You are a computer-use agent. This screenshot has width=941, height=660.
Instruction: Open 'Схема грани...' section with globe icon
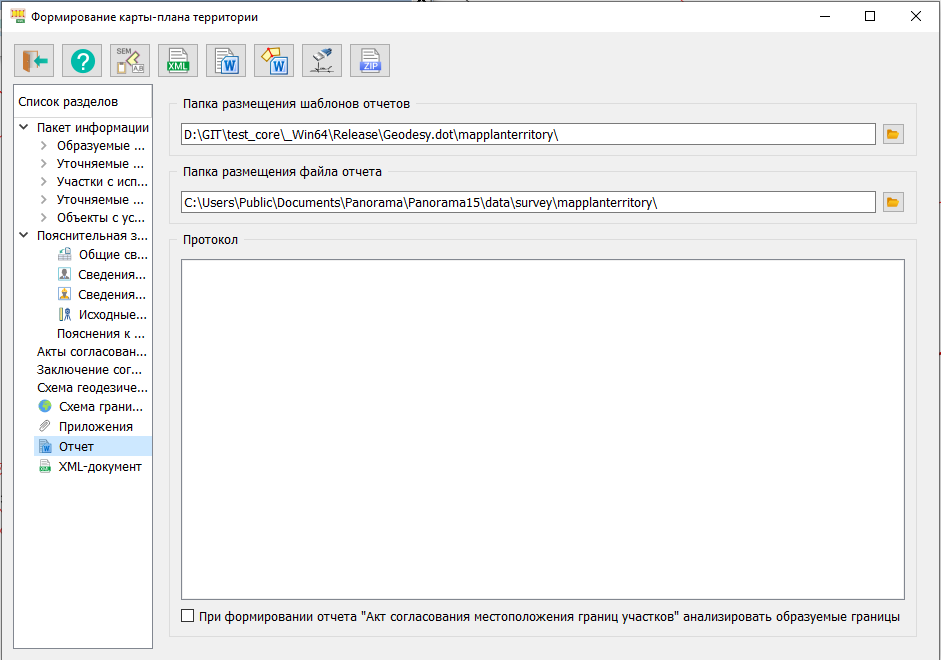point(100,407)
